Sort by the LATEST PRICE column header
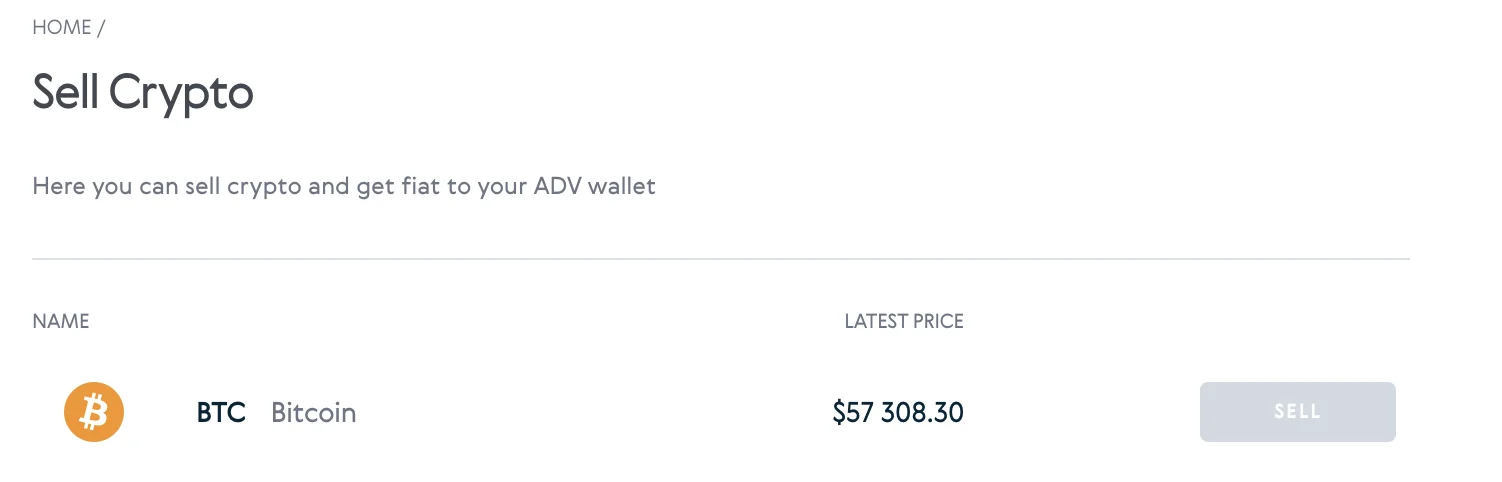 click(904, 322)
